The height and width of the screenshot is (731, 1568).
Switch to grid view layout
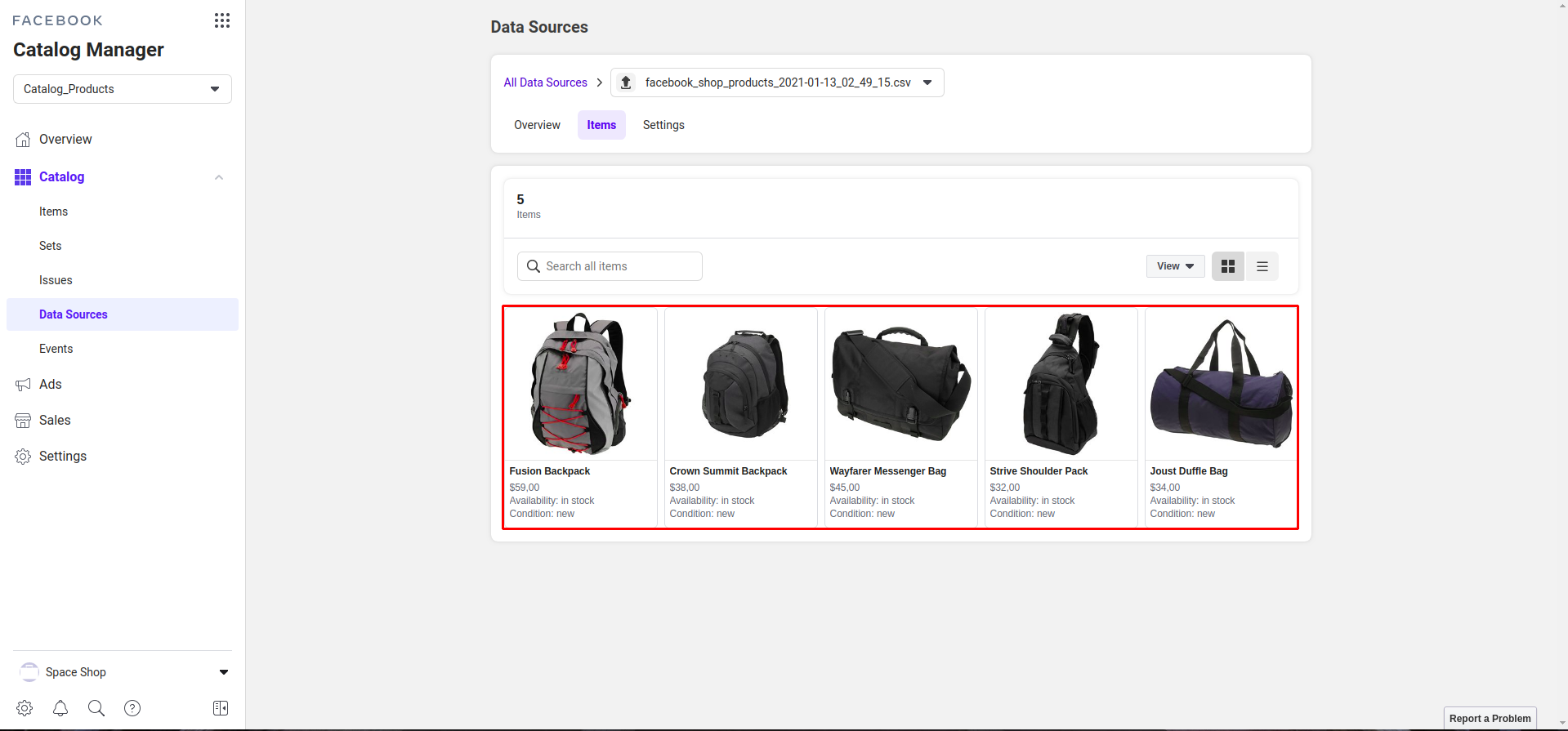coord(1227,266)
